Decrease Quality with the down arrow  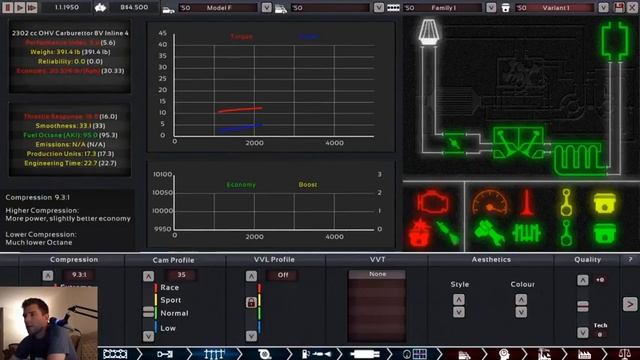(582, 333)
